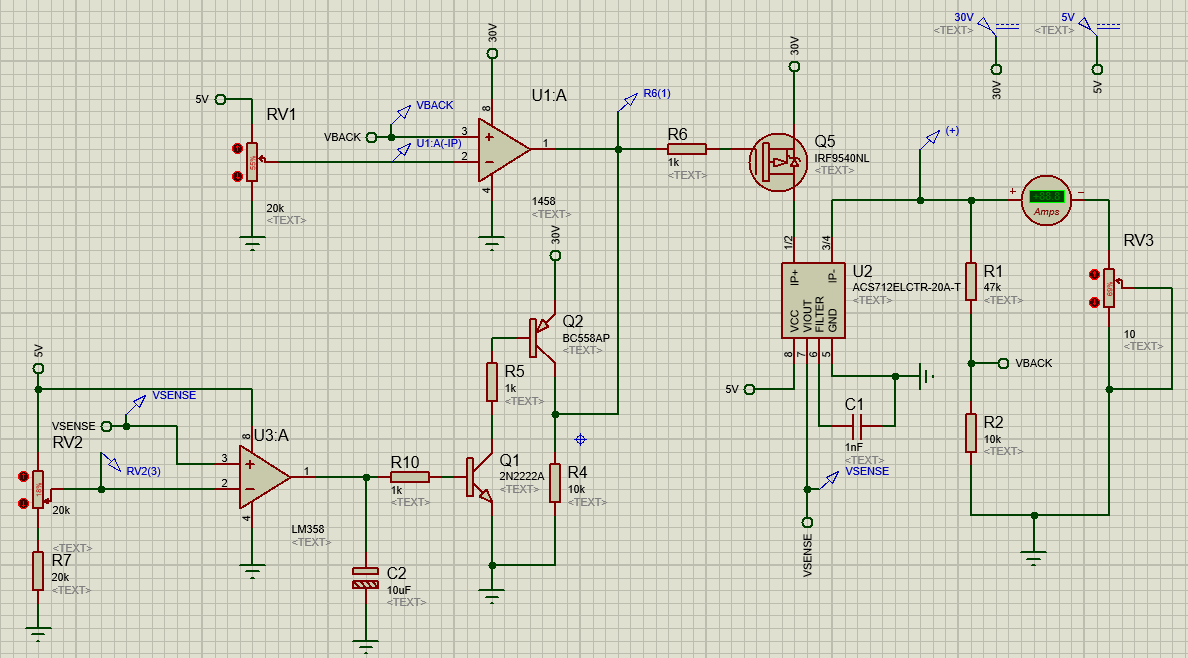1188x658 pixels.
Task: Click the Q2 BC558AP transistor
Action: 541,335
